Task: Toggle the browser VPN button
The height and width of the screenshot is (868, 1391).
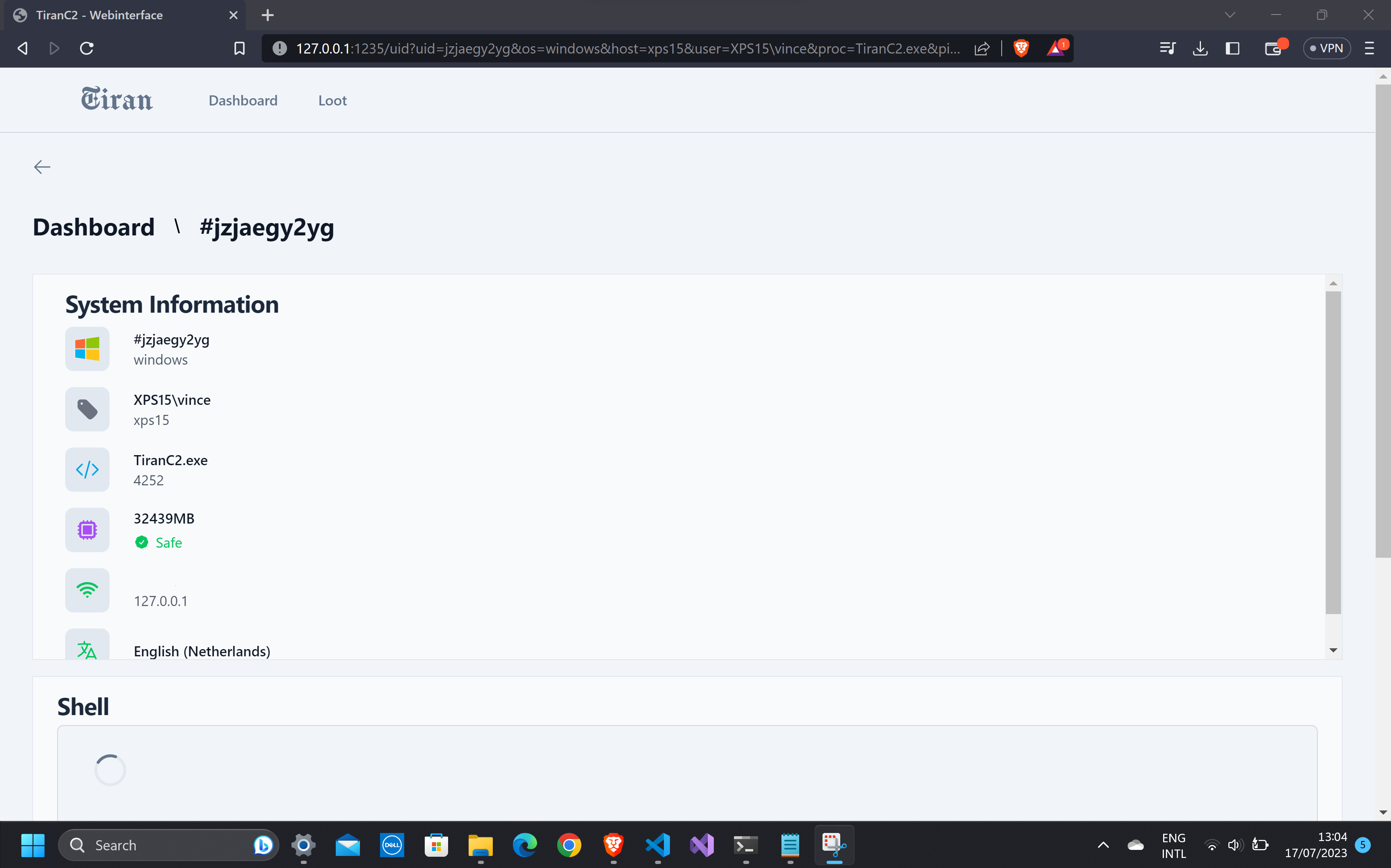Action: coord(1326,48)
